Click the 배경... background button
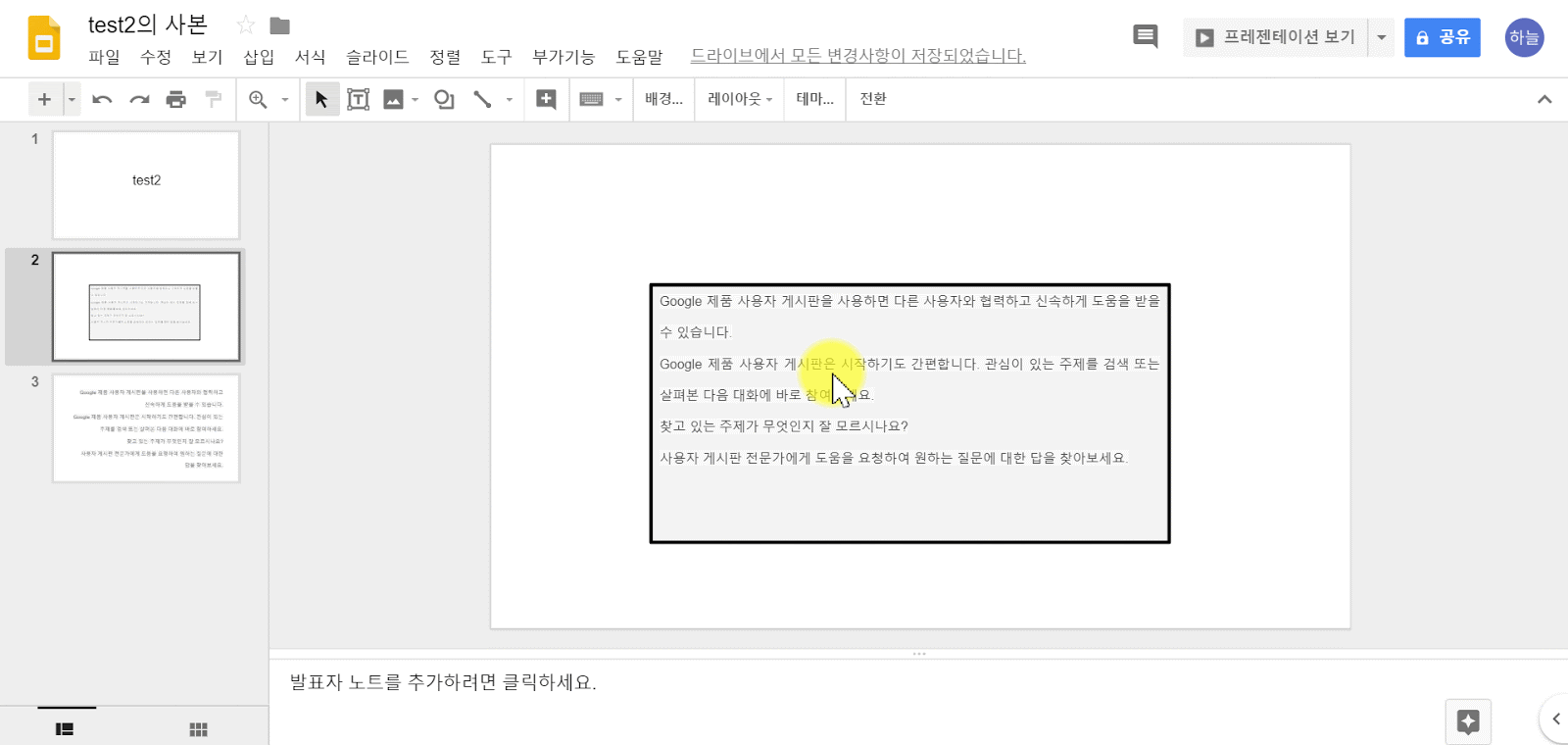Image resolution: width=1568 pixels, height=745 pixels. pyautogui.click(x=663, y=99)
